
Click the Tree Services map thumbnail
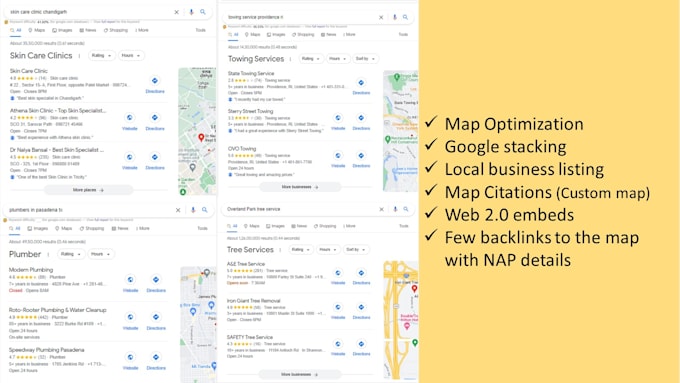pyautogui.click(x=401, y=320)
